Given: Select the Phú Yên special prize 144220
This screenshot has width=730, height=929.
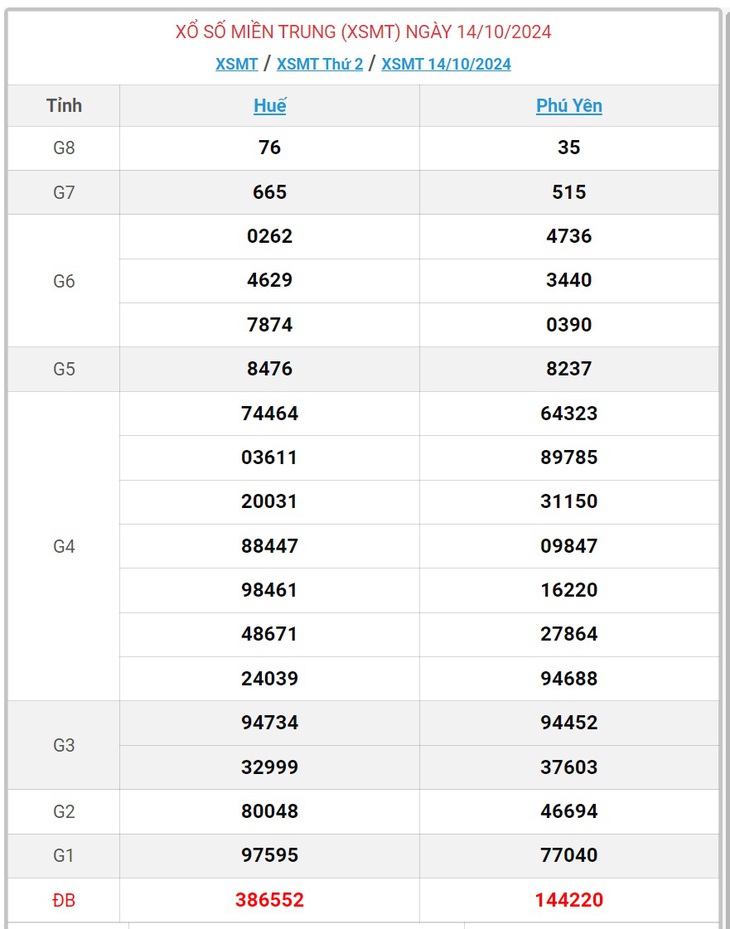Looking at the screenshot, I should pyautogui.click(x=569, y=900).
